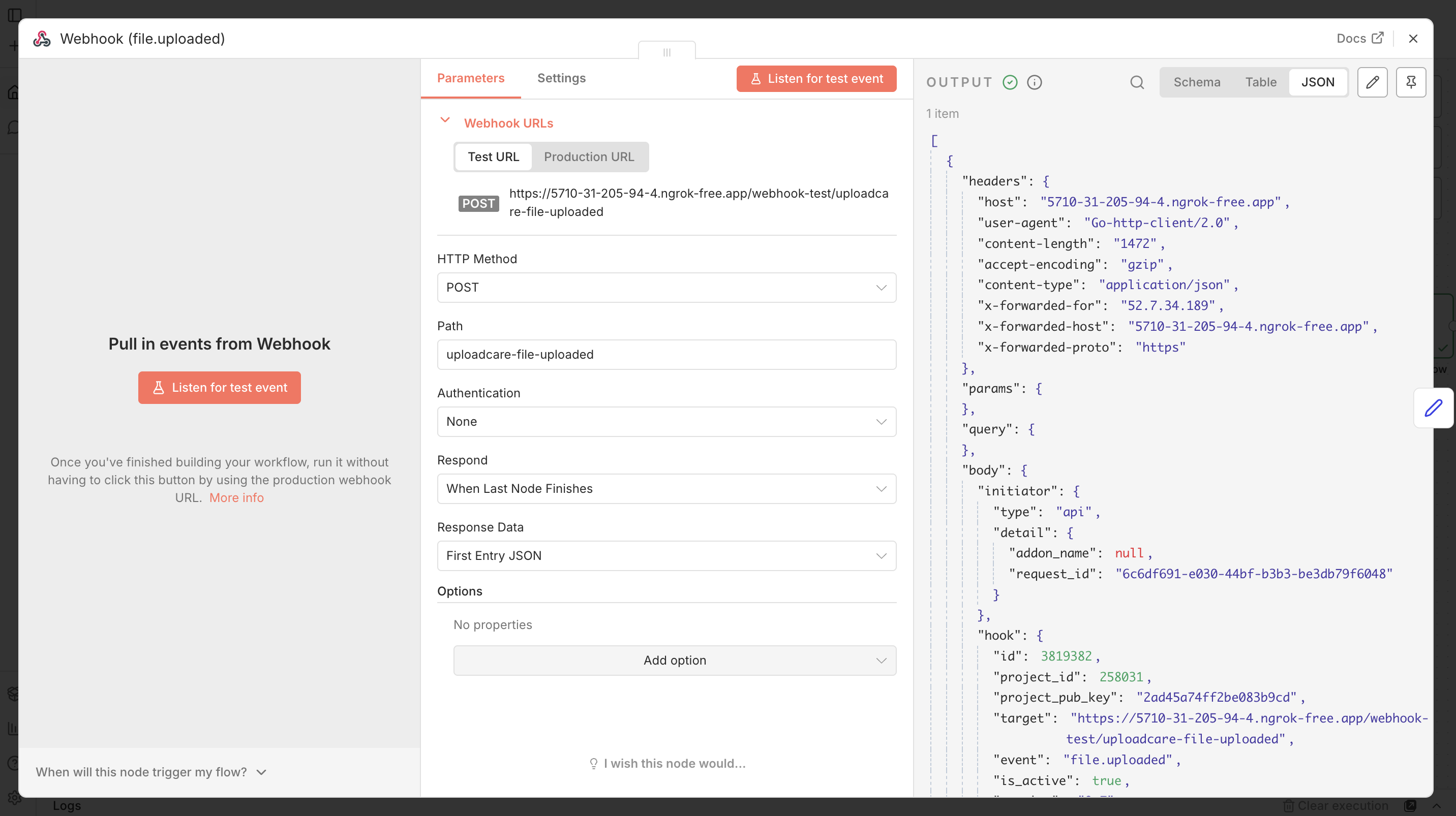Expand When will this node trigger my flow

151,772
